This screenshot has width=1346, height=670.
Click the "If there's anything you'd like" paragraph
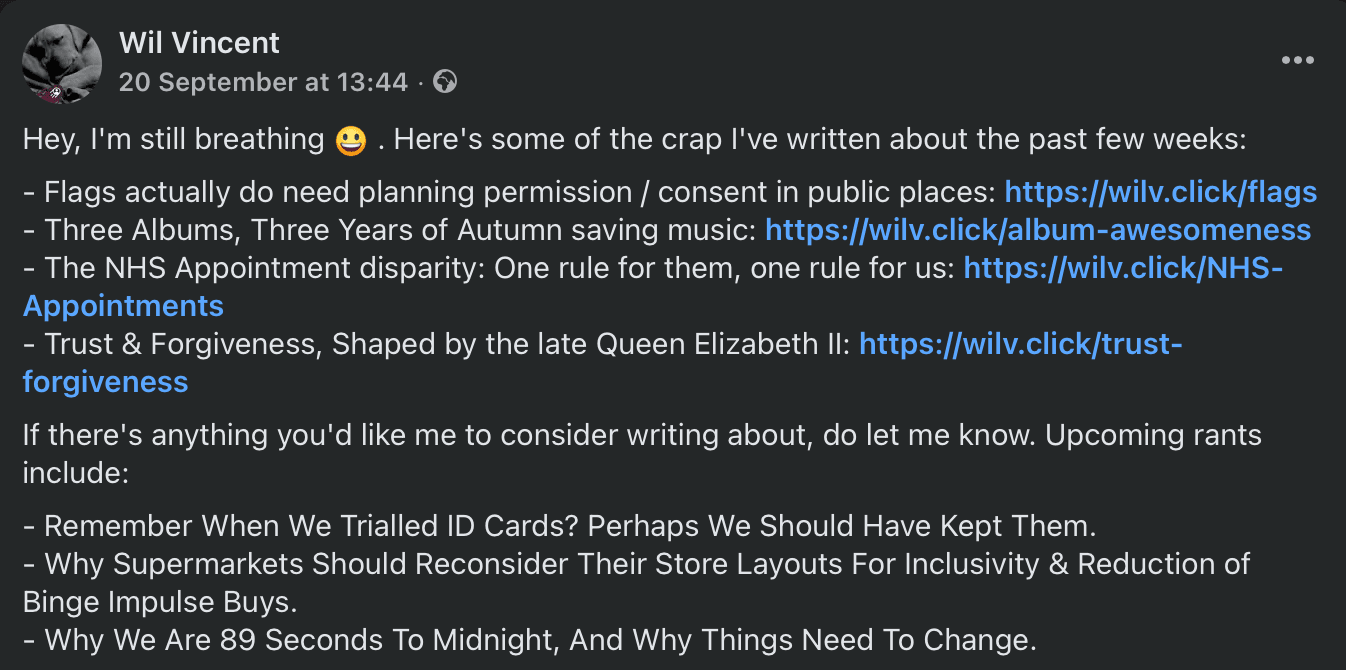click(640, 436)
